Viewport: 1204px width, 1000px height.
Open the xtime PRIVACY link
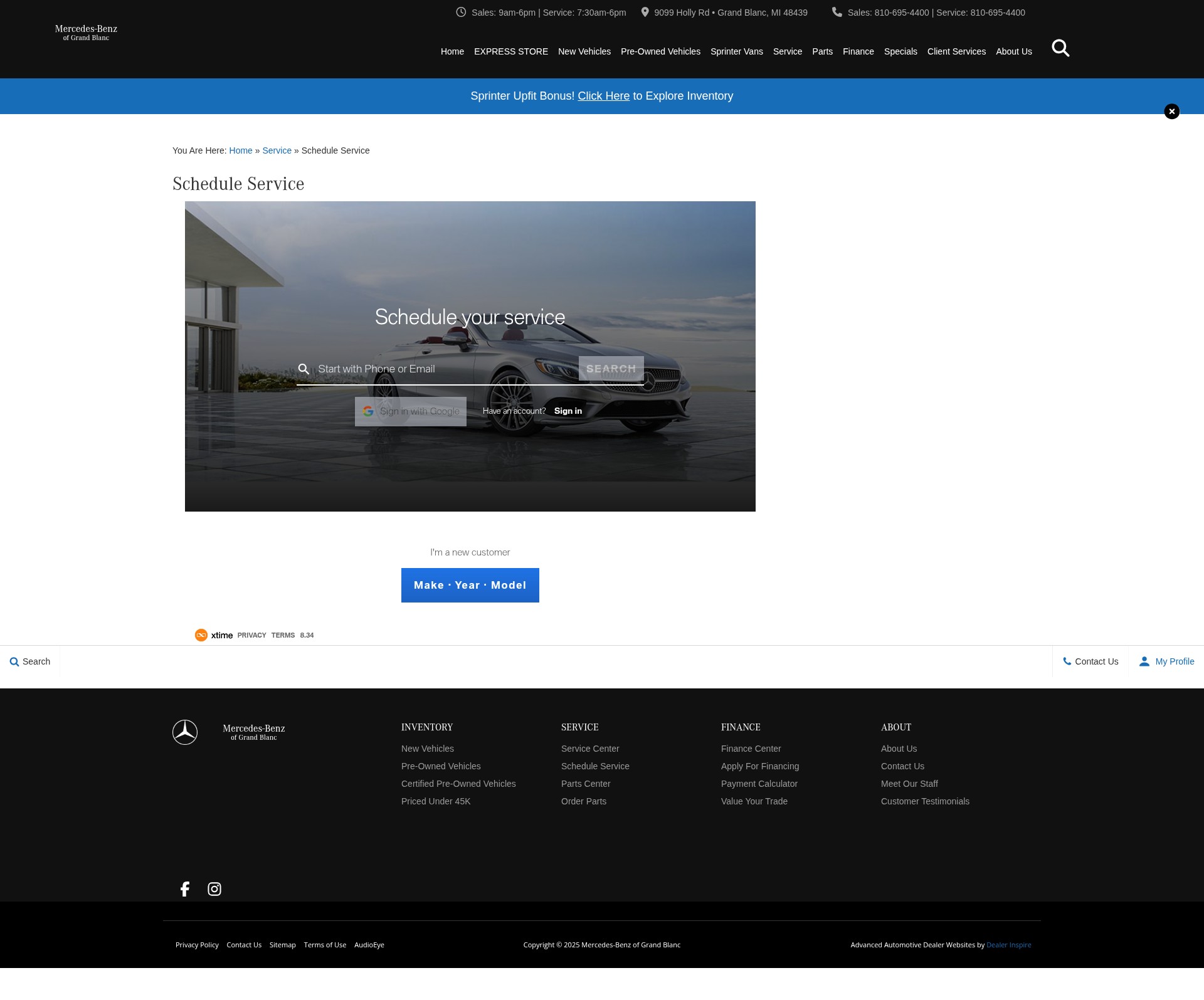(x=251, y=635)
